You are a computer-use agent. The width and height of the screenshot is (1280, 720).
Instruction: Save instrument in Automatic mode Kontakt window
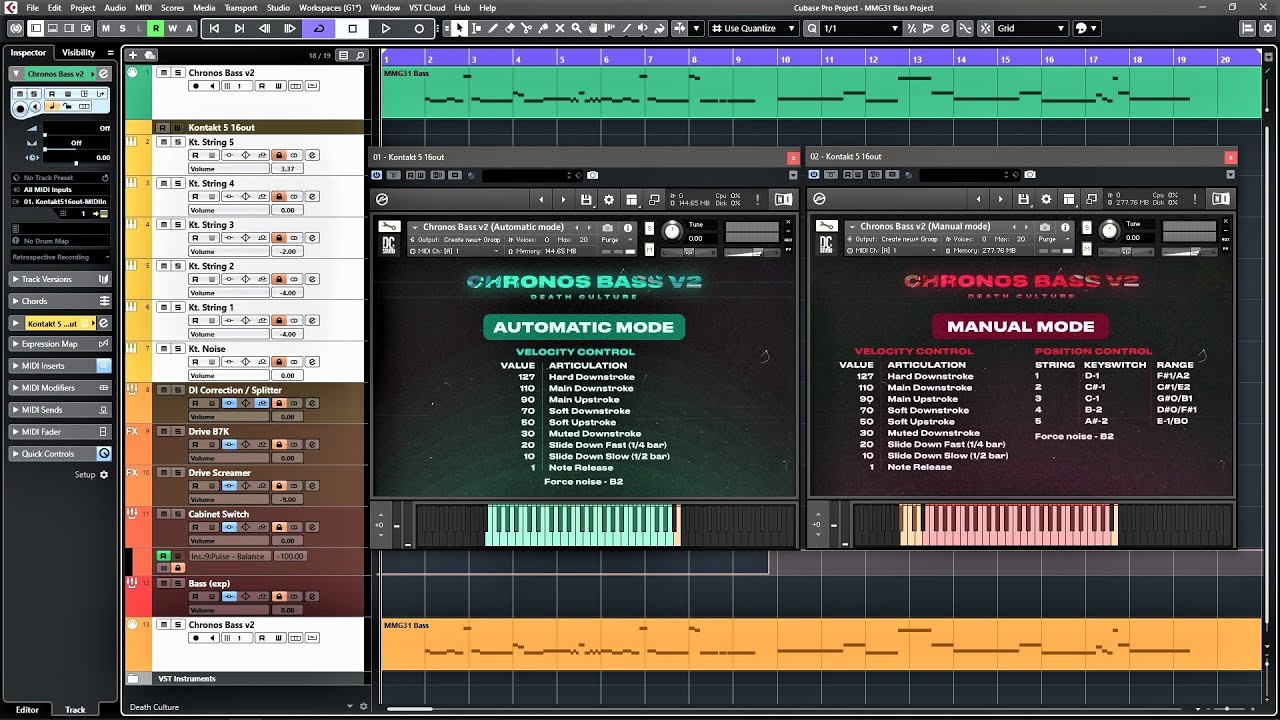(586, 200)
